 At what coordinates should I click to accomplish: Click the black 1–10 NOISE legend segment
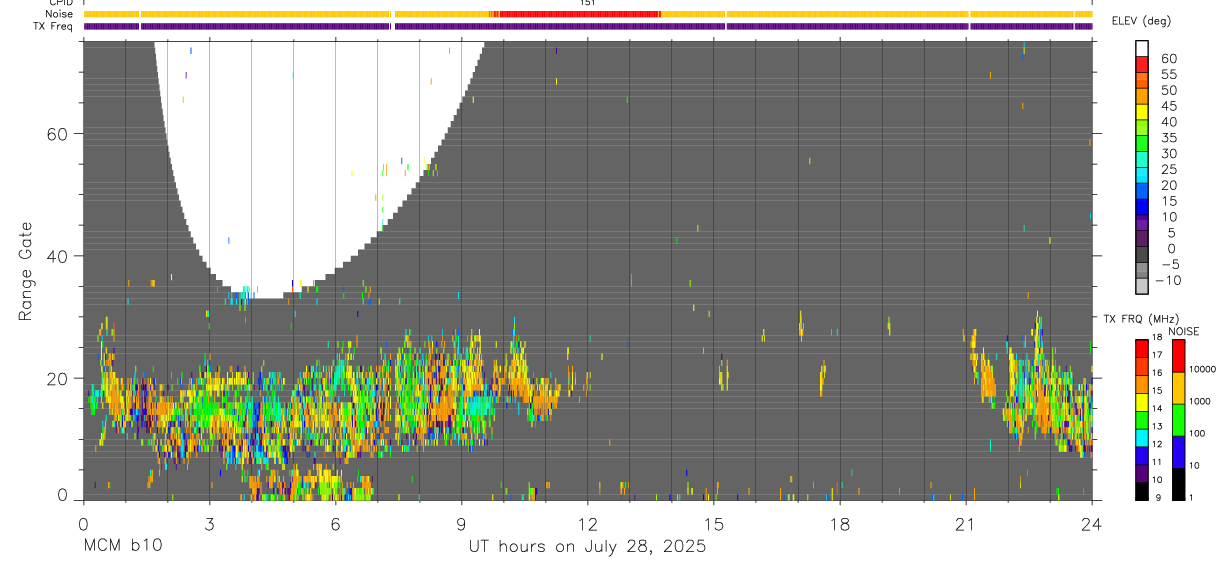pos(1178,484)
